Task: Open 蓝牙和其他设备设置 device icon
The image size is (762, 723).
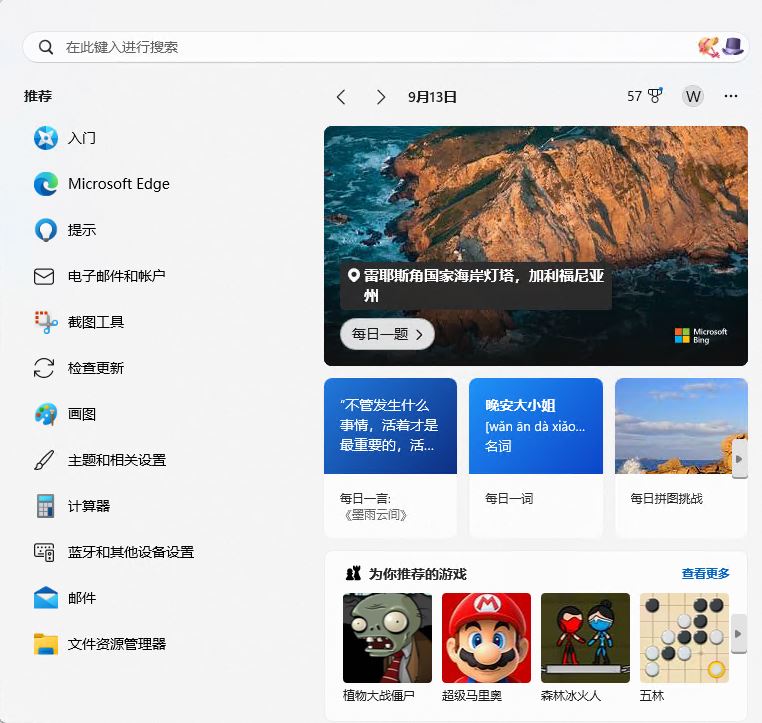Action: (44, 552)
